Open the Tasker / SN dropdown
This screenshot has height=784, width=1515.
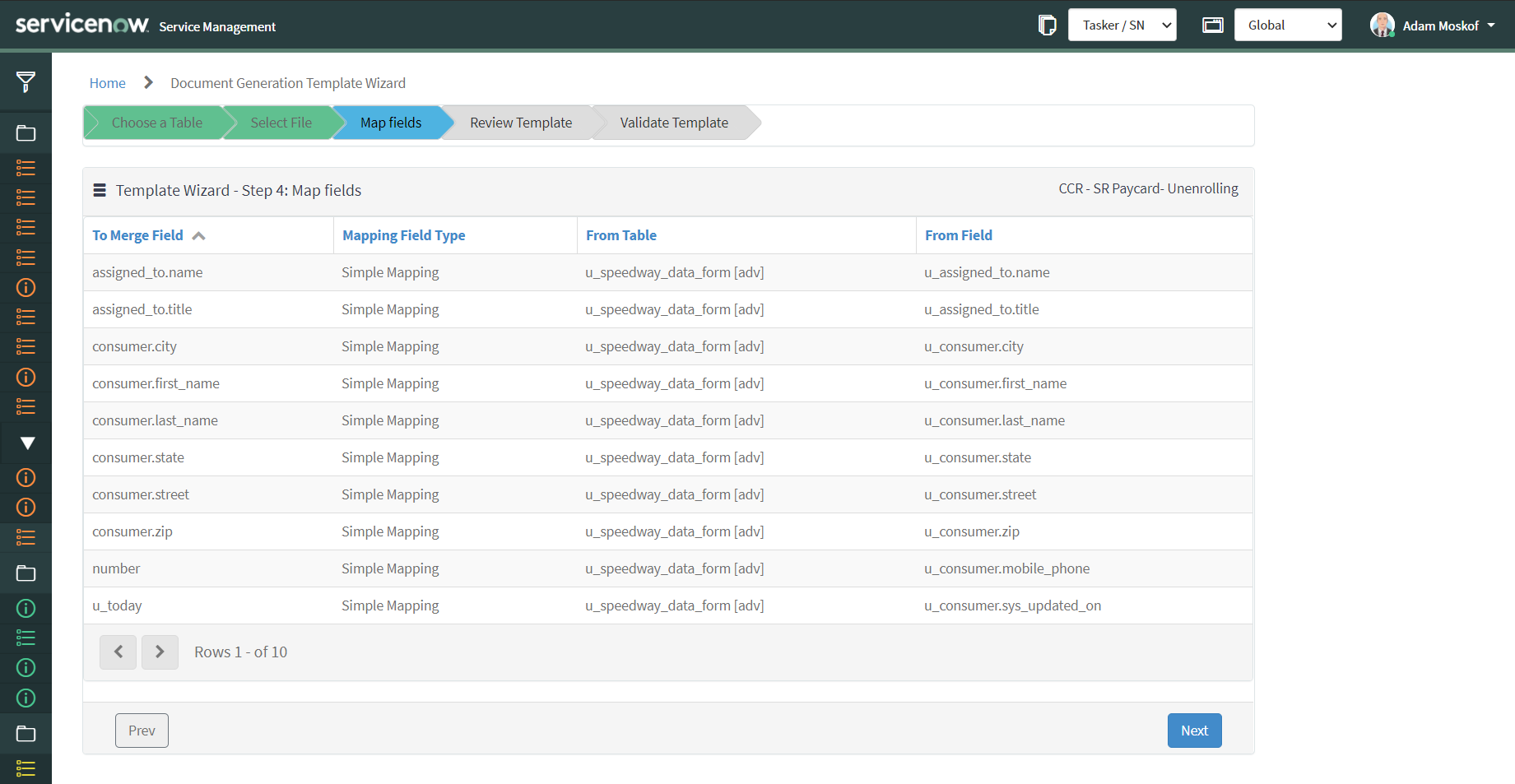[x=1122, y=25]
